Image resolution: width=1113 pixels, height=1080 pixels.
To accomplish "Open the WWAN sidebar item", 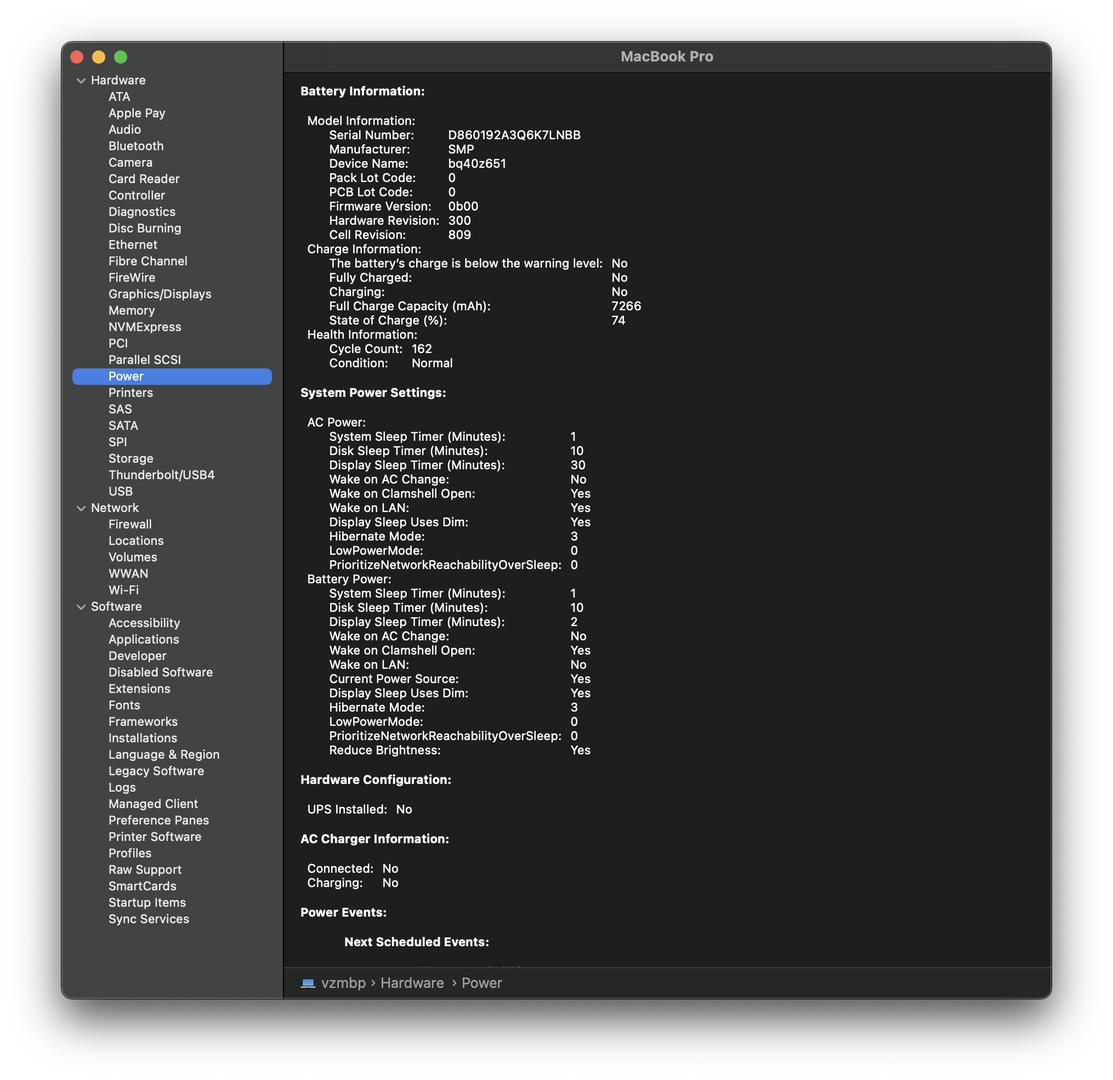I will [128, 573].
